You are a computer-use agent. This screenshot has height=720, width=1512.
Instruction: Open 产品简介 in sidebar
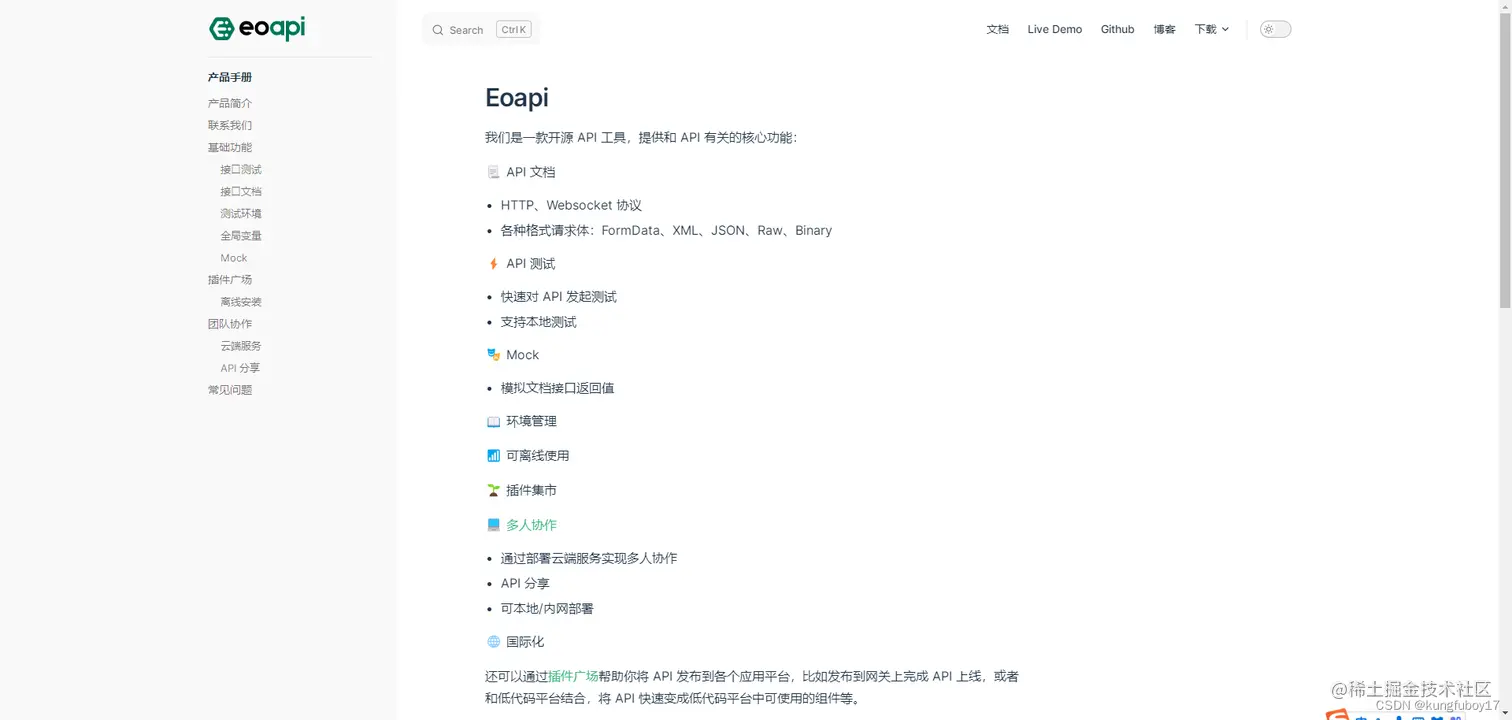click(x=230, y=103)
